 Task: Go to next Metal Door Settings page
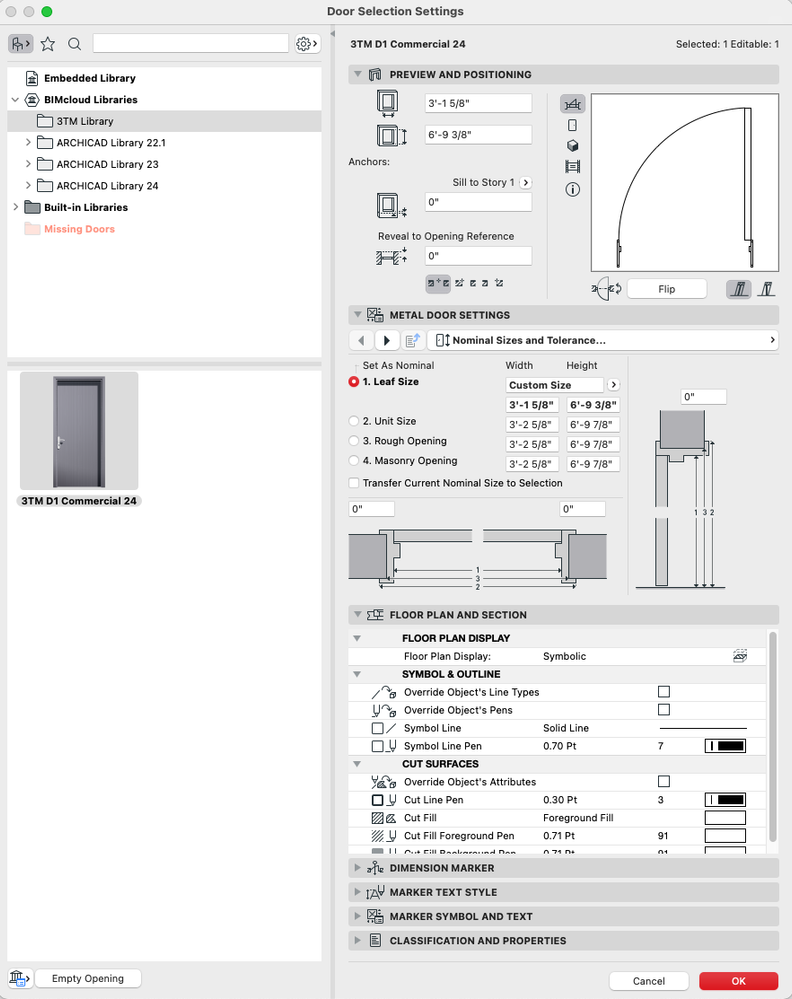(x=387, y=340)
